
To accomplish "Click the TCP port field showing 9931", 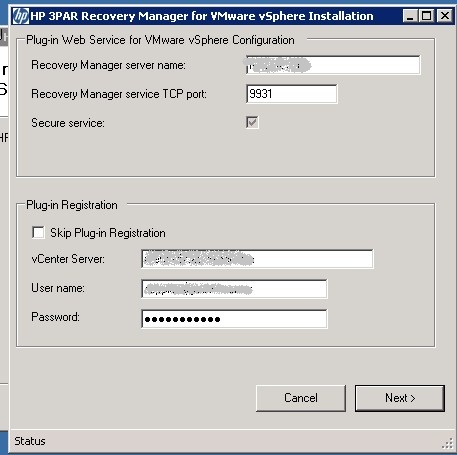I will click(x=292, y=94).
